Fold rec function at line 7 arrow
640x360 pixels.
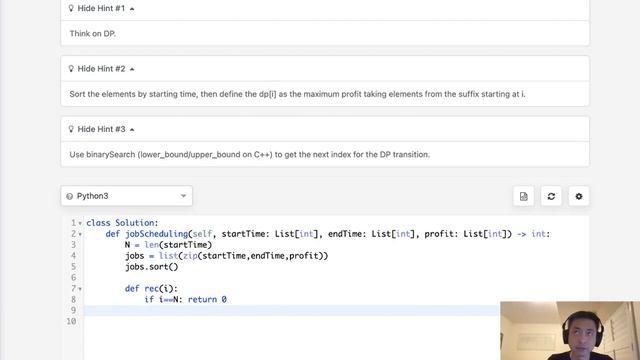coord(80,289)
